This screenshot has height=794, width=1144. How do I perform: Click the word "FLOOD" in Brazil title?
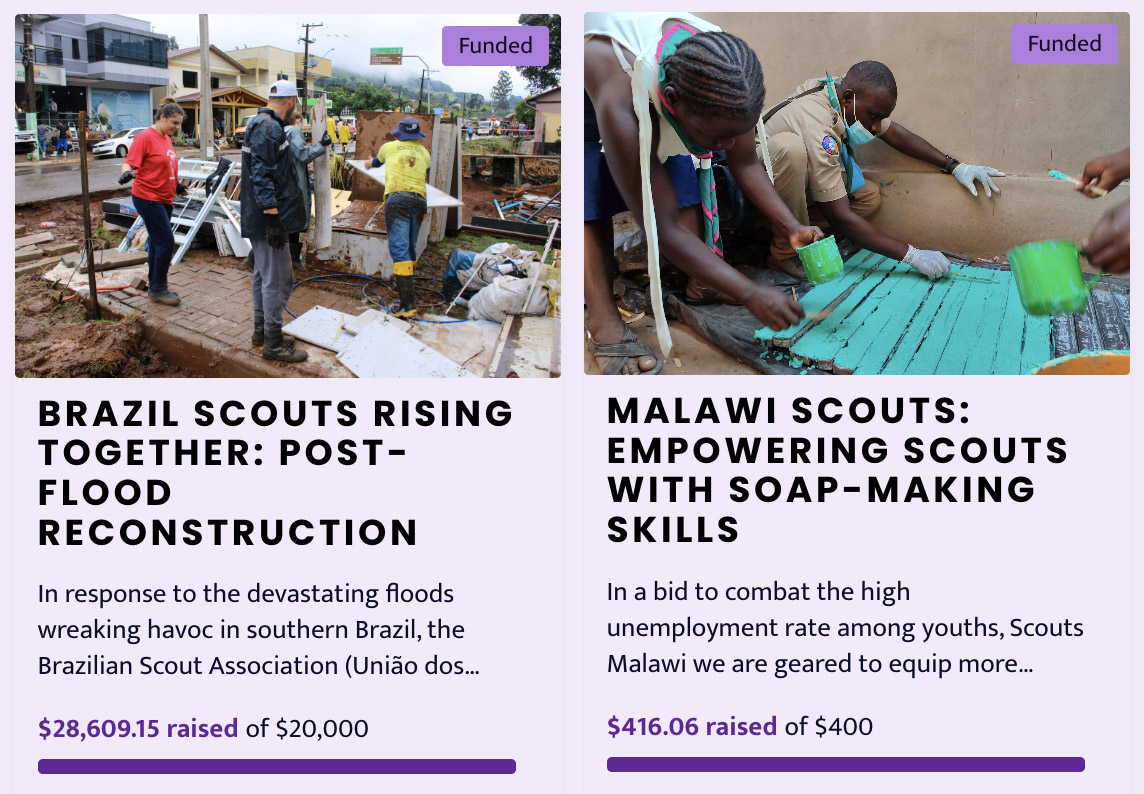106,493
